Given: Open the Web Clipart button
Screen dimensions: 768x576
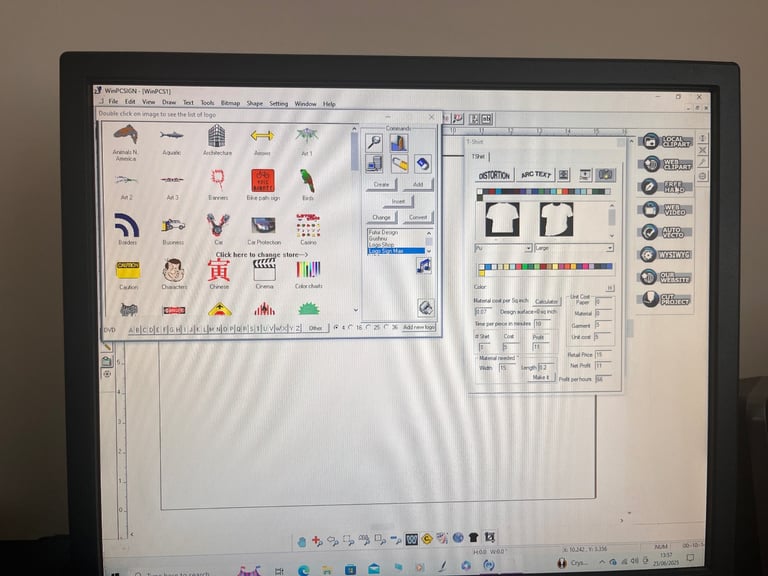Looking at the screenshot, I should click(x=667, y=164).
